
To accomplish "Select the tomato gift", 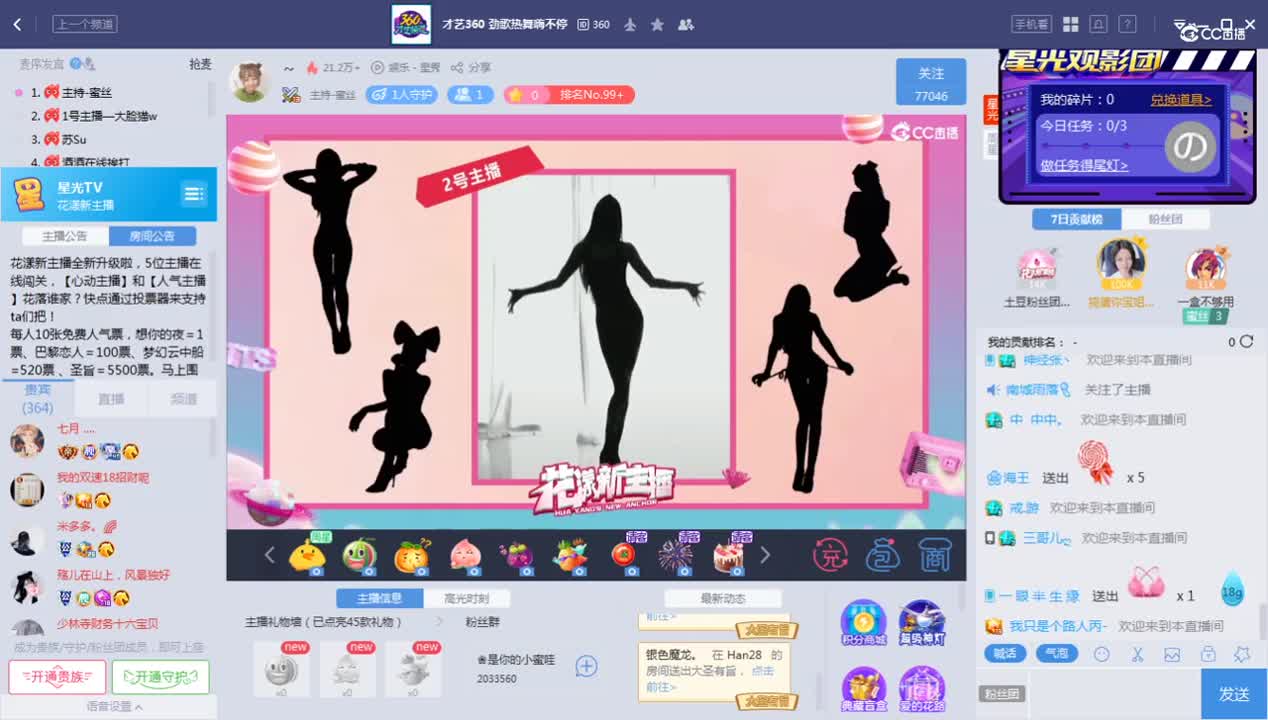I will 623,555.
